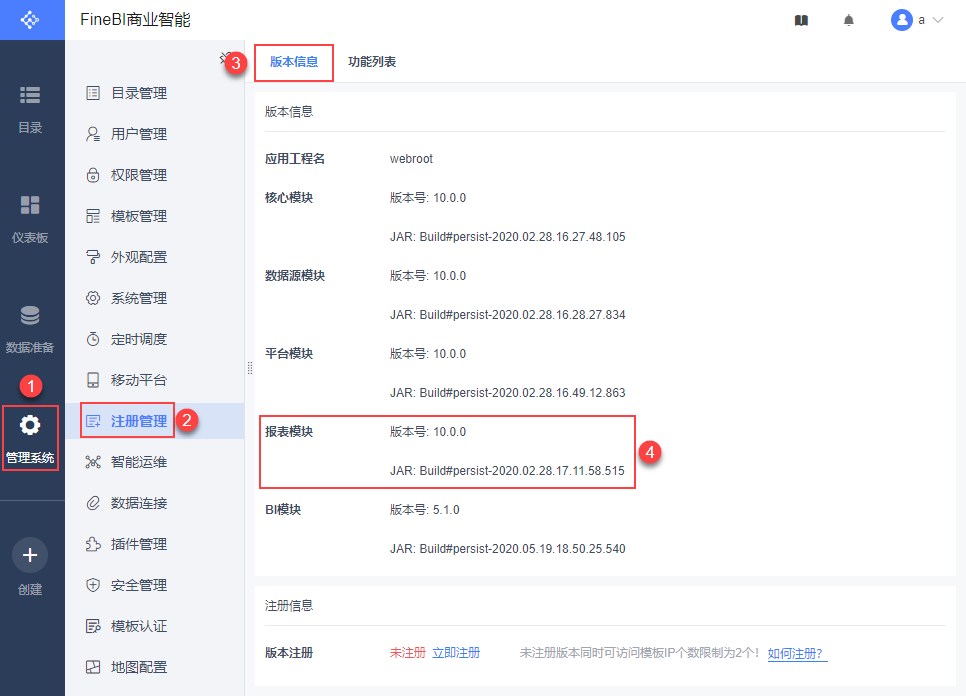
Task: Click the 创建 plus button
Action: pos(30,555)
